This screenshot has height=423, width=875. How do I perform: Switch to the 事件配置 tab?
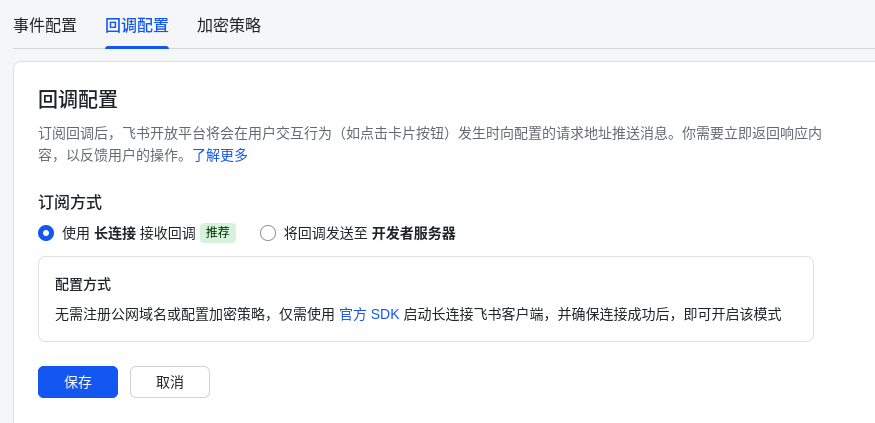tap(45, 25)
